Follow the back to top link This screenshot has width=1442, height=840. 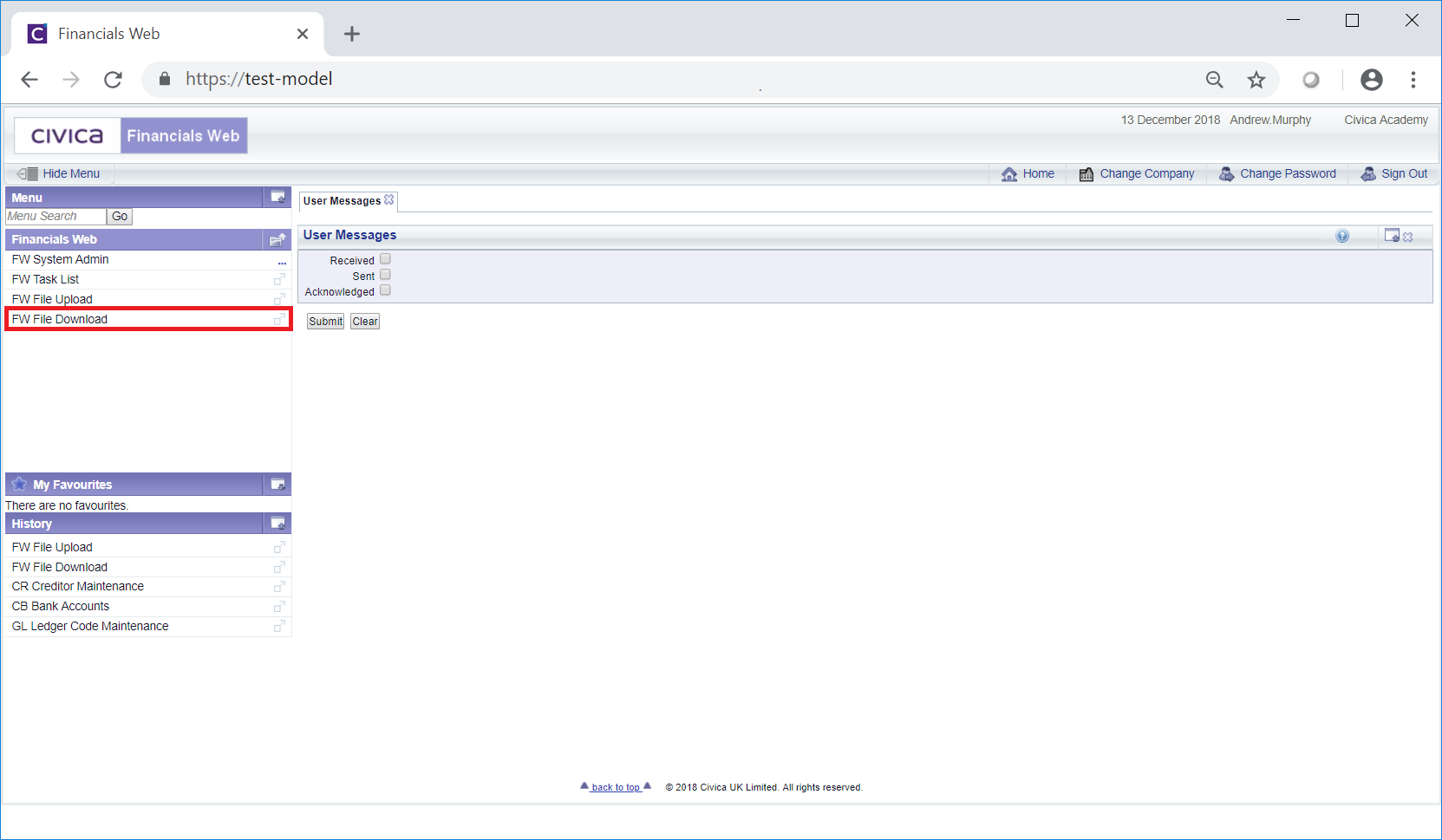click(616, 787)
